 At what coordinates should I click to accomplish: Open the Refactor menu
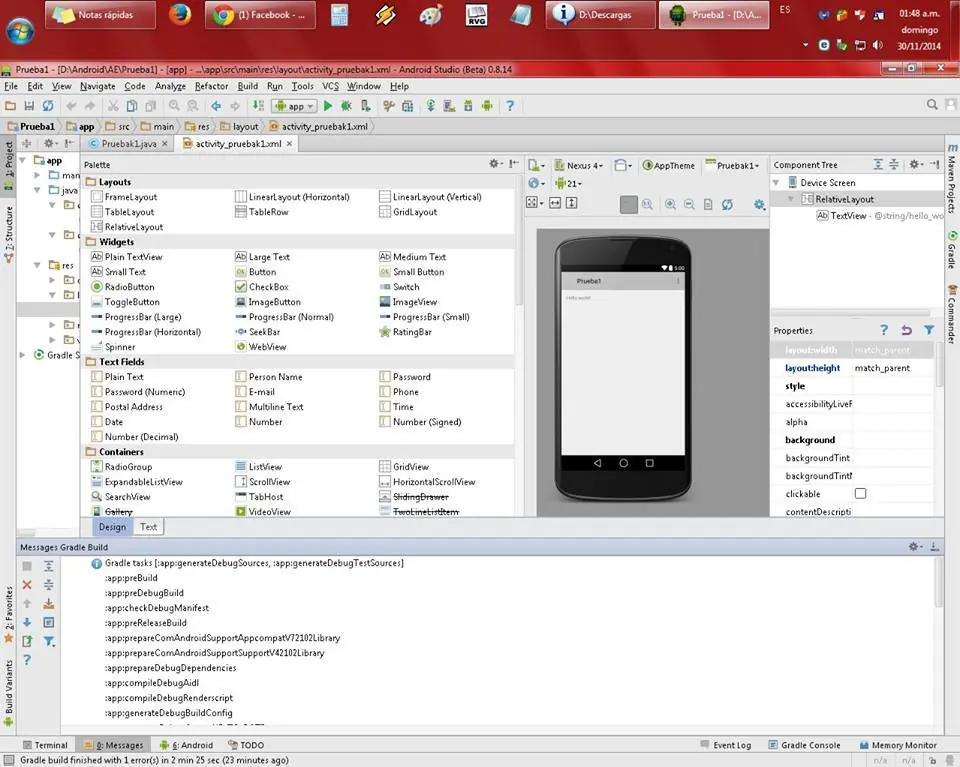pyautogui.click(x=211, y=86)
